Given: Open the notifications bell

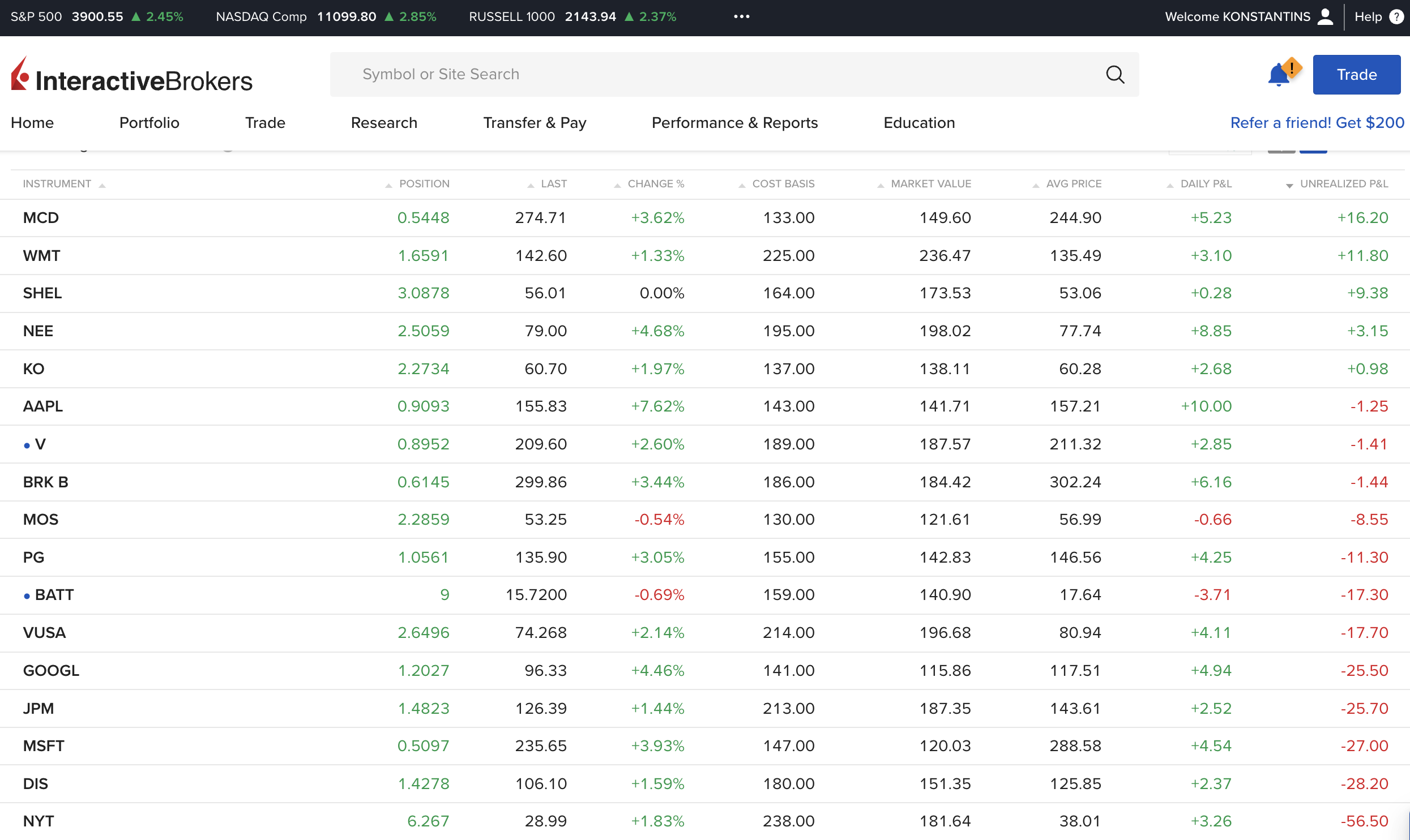Looking at the screenshot, I should (x=1279, y=75).
